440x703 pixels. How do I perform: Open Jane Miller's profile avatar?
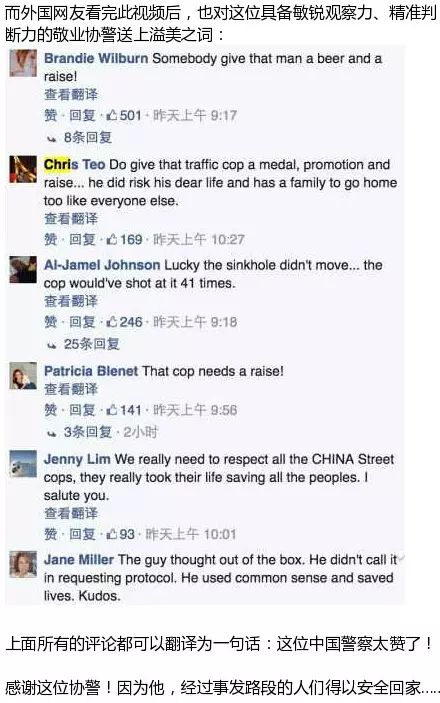click(23, 564)
